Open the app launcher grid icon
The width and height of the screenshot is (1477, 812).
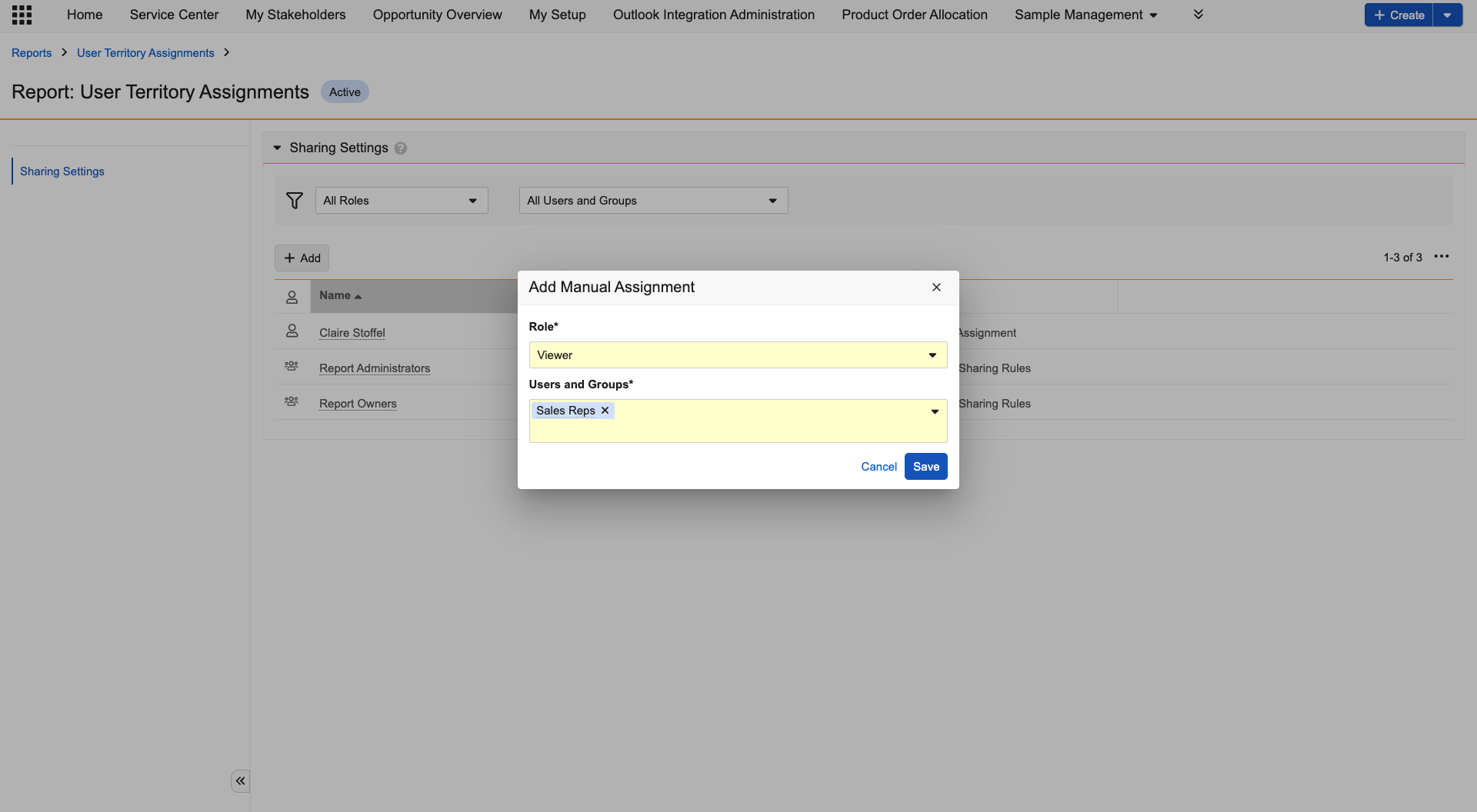click(x=22, y=15)
